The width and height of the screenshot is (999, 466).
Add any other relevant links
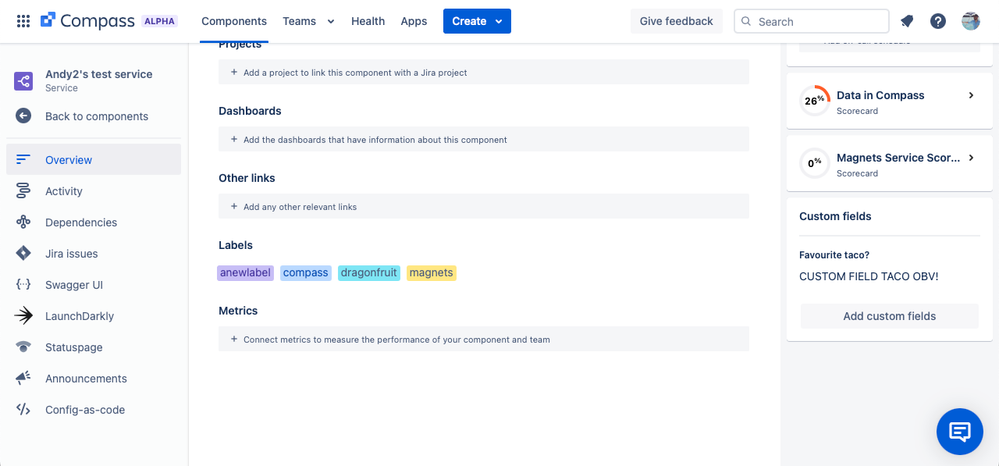(x=484, y=206)
